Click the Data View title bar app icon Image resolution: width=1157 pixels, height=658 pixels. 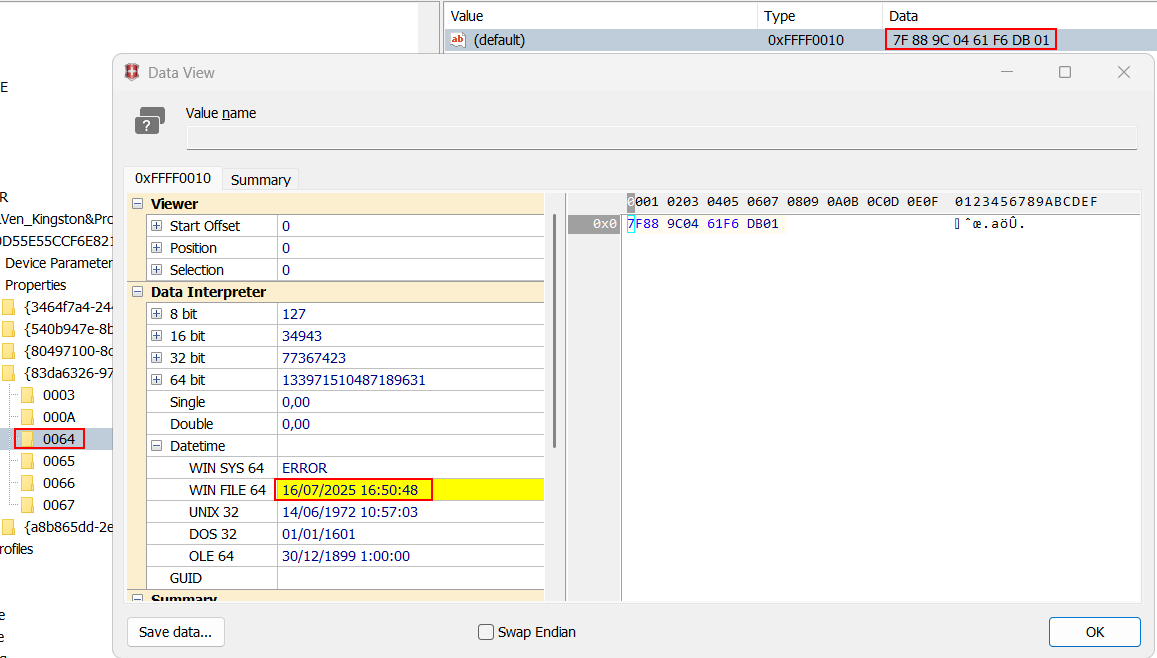[132, 72]
